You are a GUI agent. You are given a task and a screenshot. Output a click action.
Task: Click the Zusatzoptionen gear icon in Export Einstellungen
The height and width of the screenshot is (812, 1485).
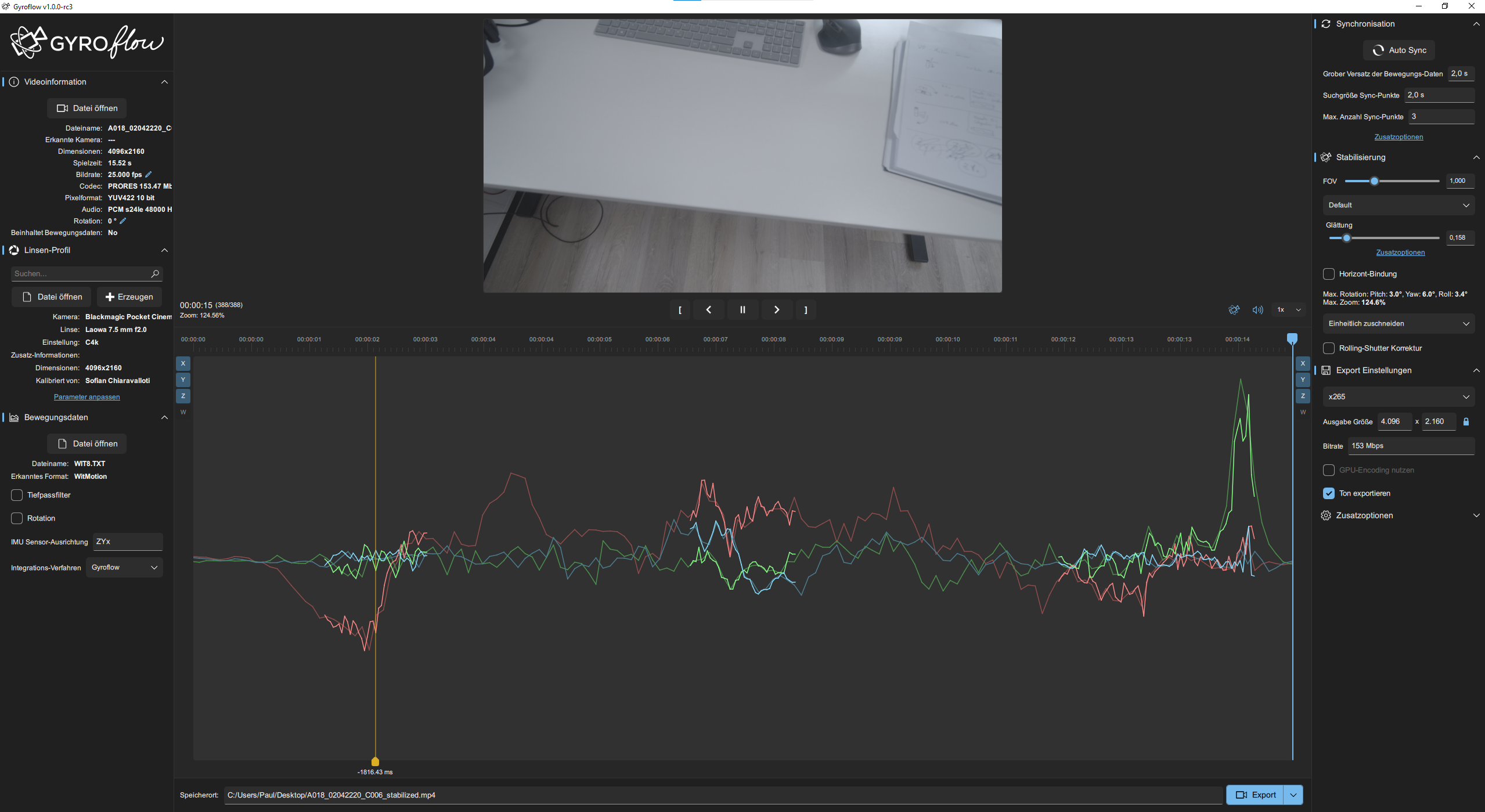point(1327,515)
